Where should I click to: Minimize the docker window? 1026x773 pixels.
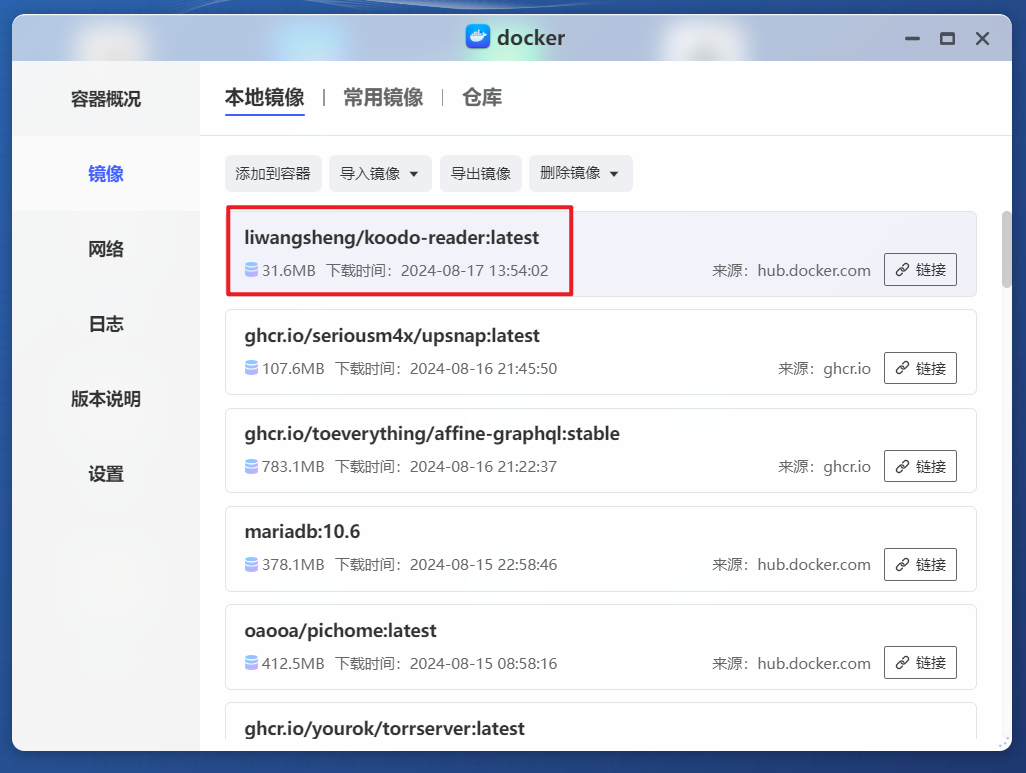(912, 39)
